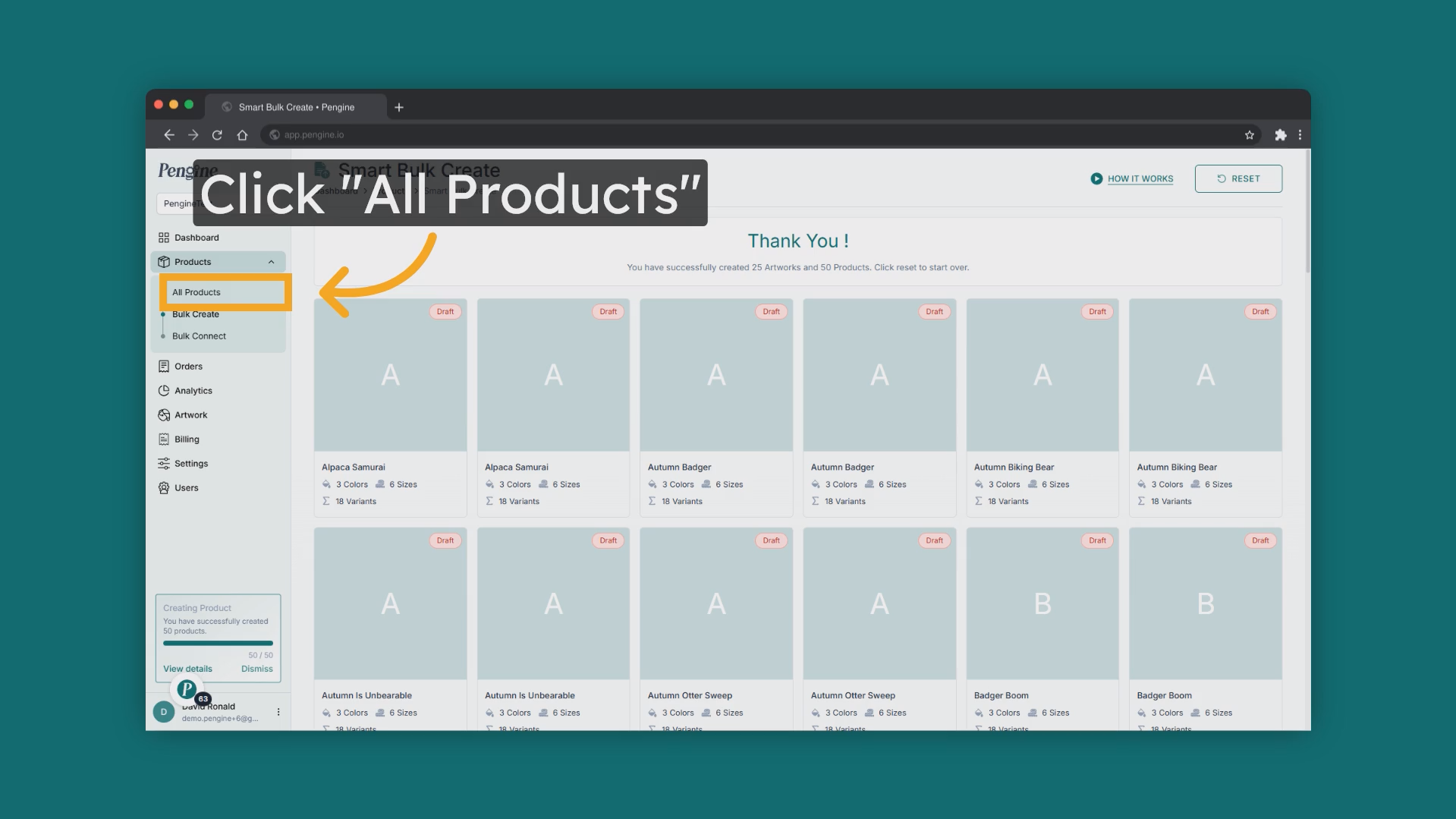Open the Users page

point(186,488)
